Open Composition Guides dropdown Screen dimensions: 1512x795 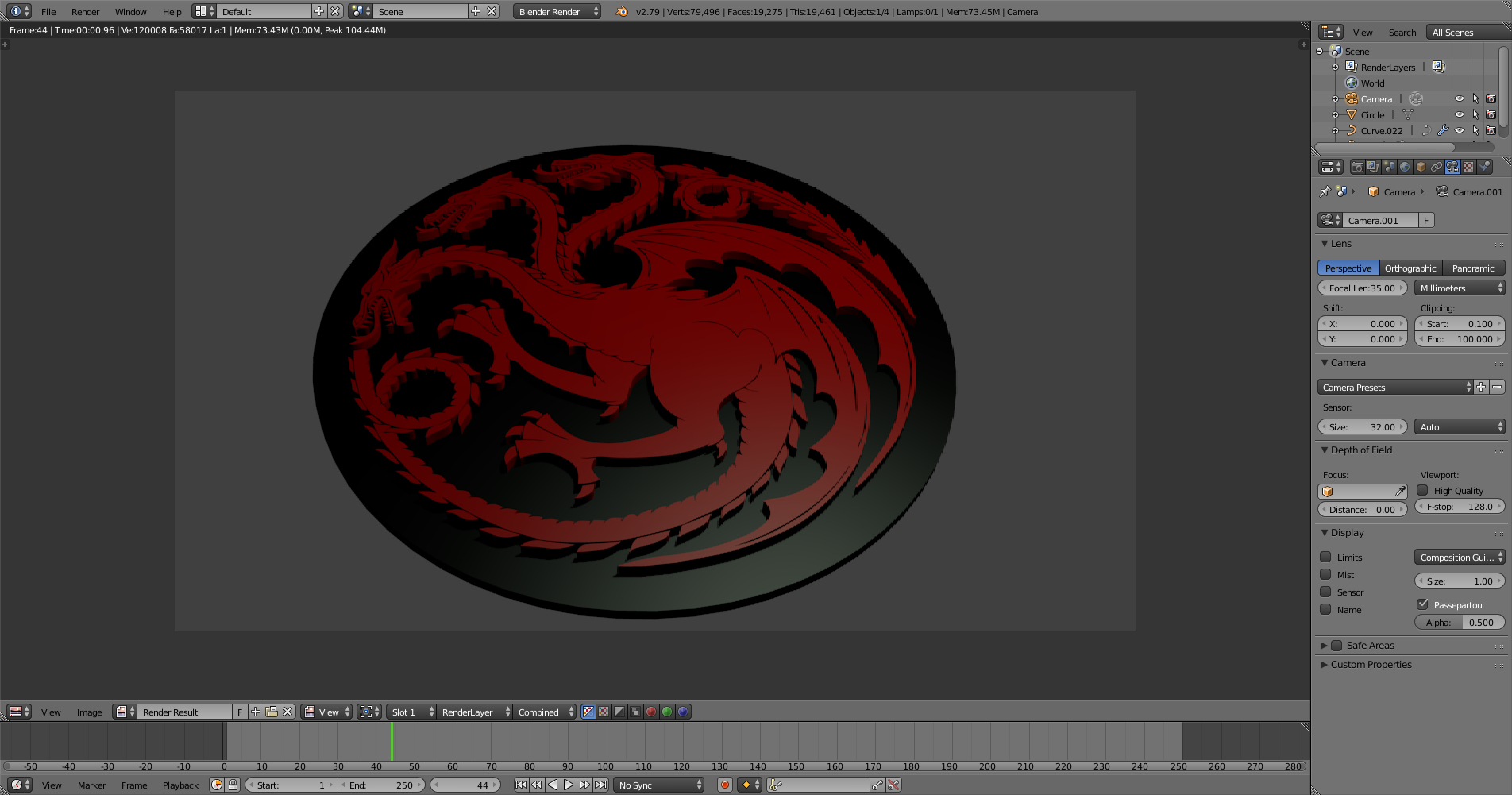point(1460,557)
